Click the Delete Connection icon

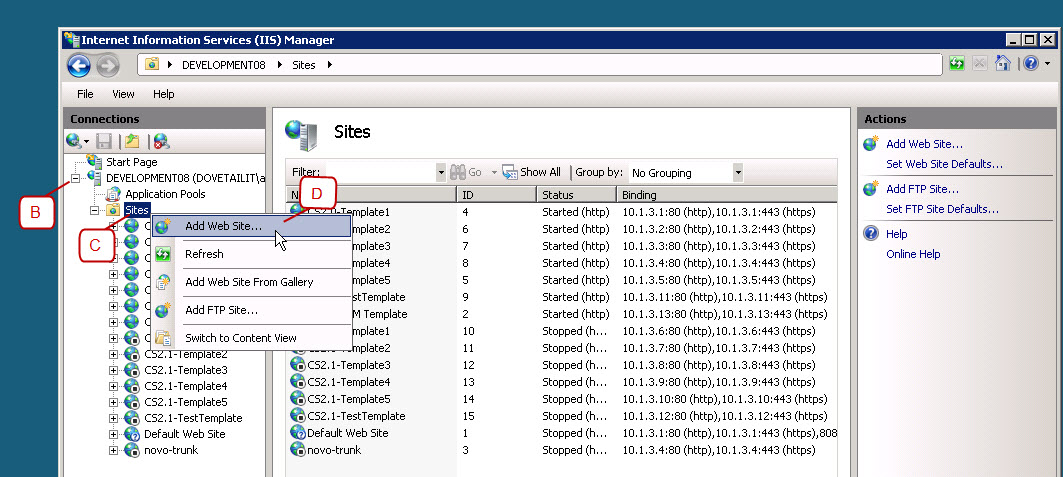(x=160, y=142)
